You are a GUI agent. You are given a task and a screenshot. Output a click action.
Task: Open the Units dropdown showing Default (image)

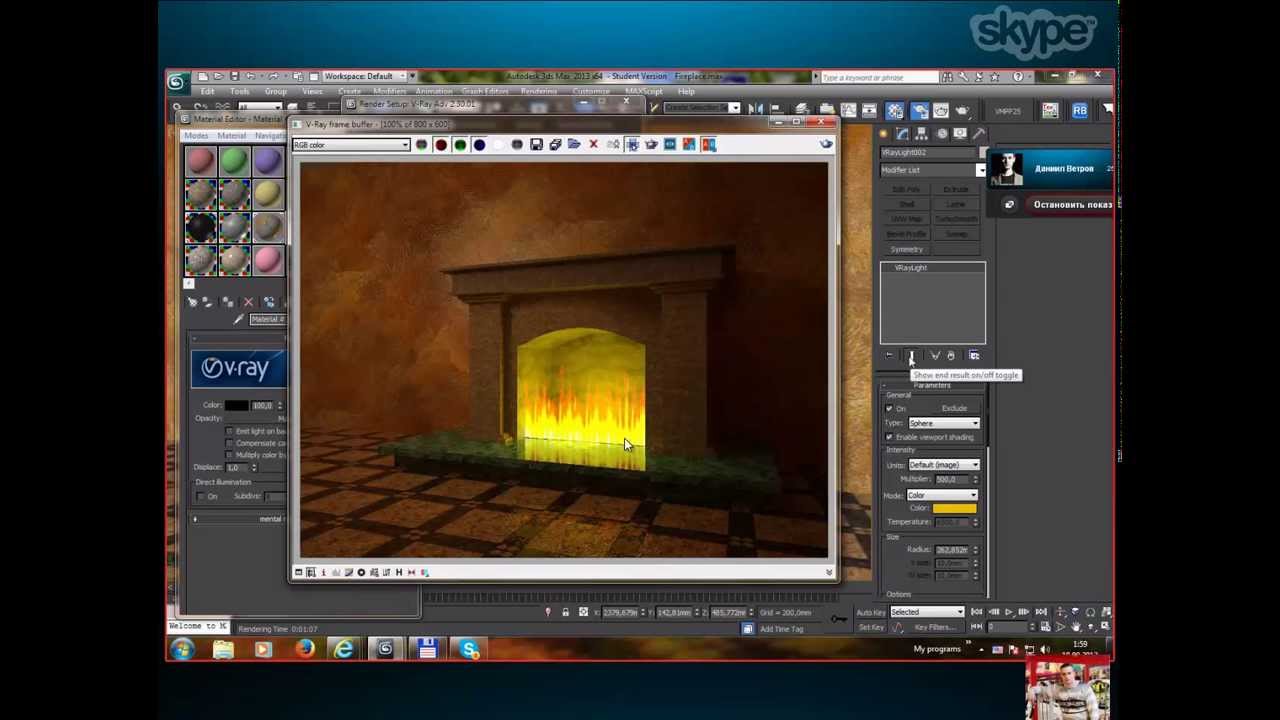(943, 465)
